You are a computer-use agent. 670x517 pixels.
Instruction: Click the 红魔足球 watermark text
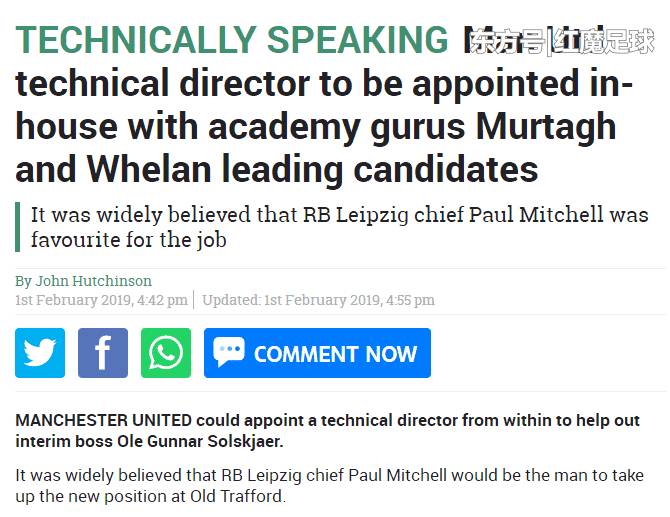(604, 41)
